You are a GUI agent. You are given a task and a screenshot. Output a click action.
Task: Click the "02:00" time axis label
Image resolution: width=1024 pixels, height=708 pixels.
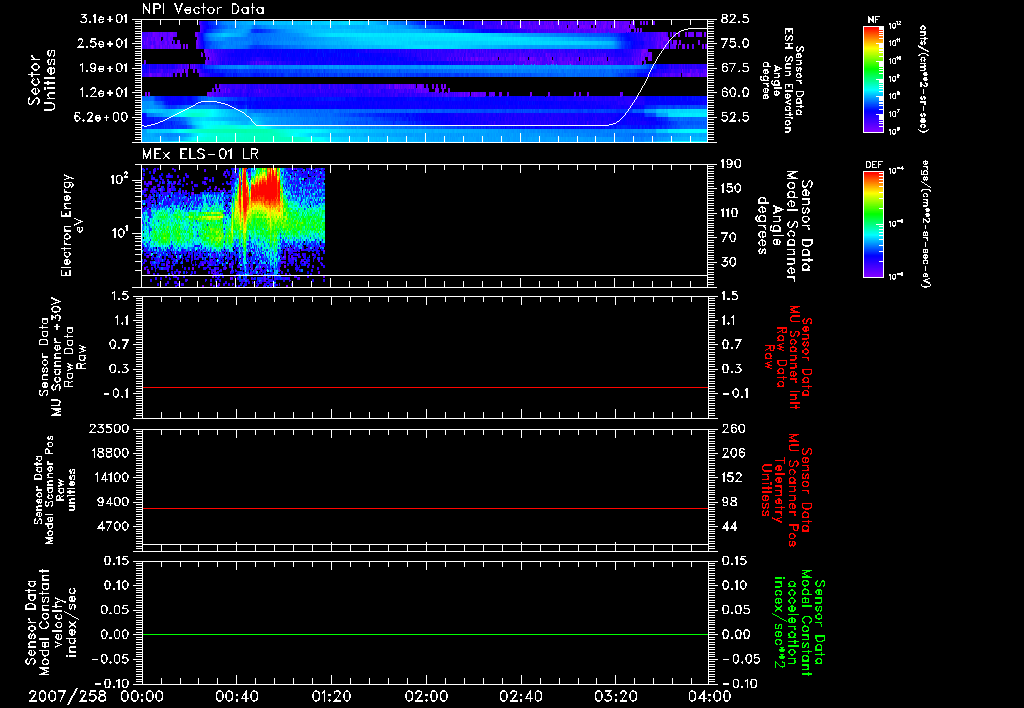click(x=426, y=696)
